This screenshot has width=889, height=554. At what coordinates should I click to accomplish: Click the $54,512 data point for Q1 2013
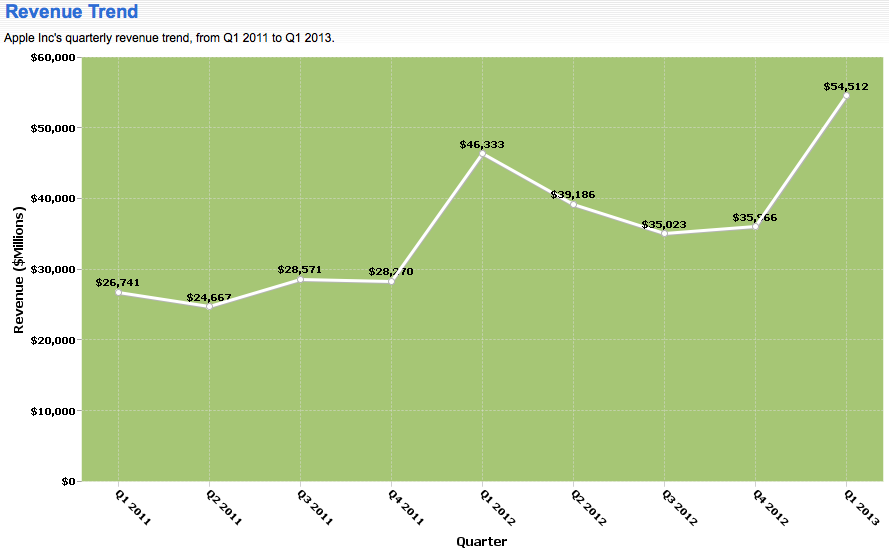click(846, 96)
